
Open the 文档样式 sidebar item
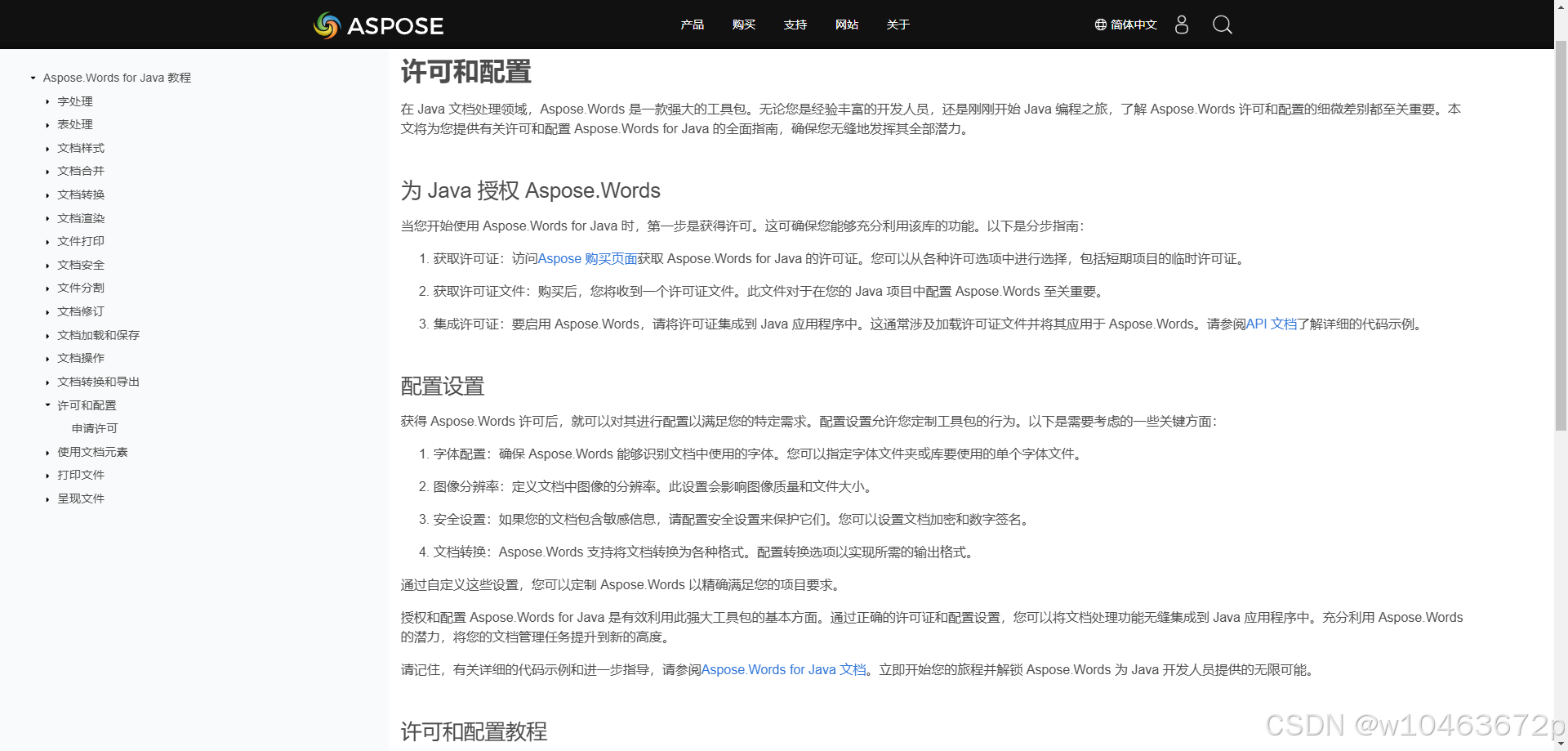tap(81, 148)
